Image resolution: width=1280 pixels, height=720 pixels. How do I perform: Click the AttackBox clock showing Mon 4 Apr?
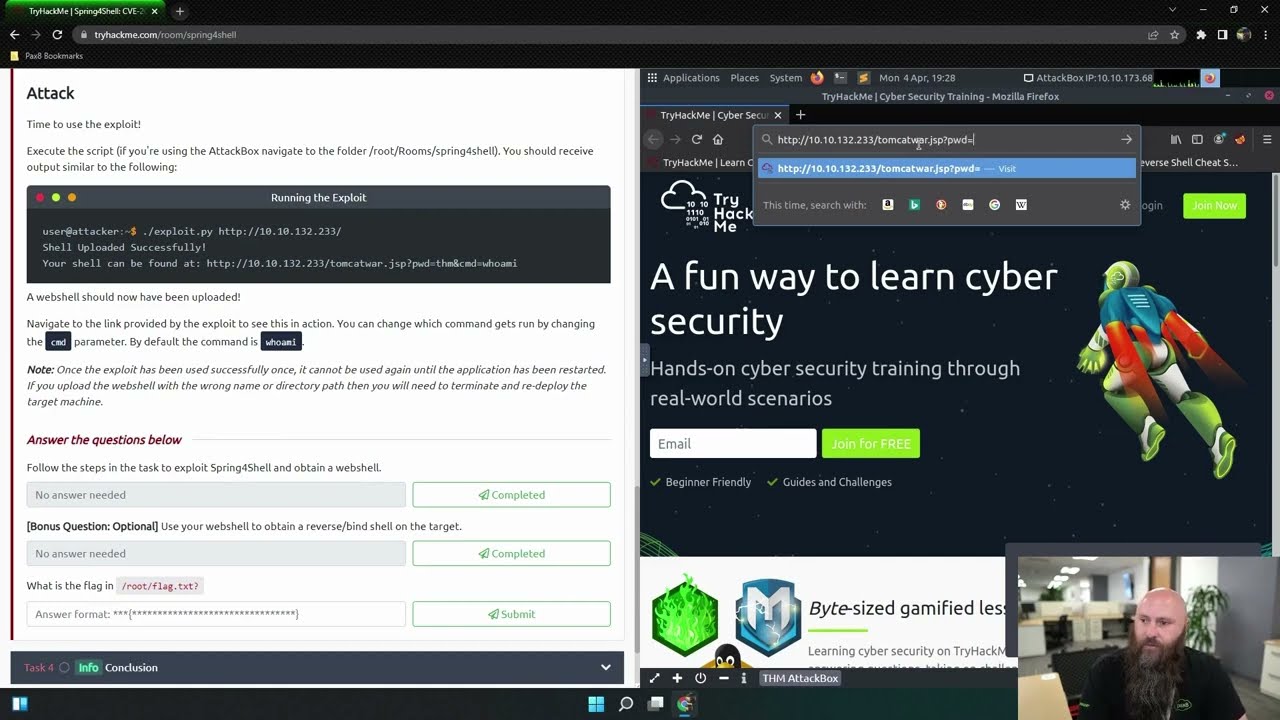(917, 78)
